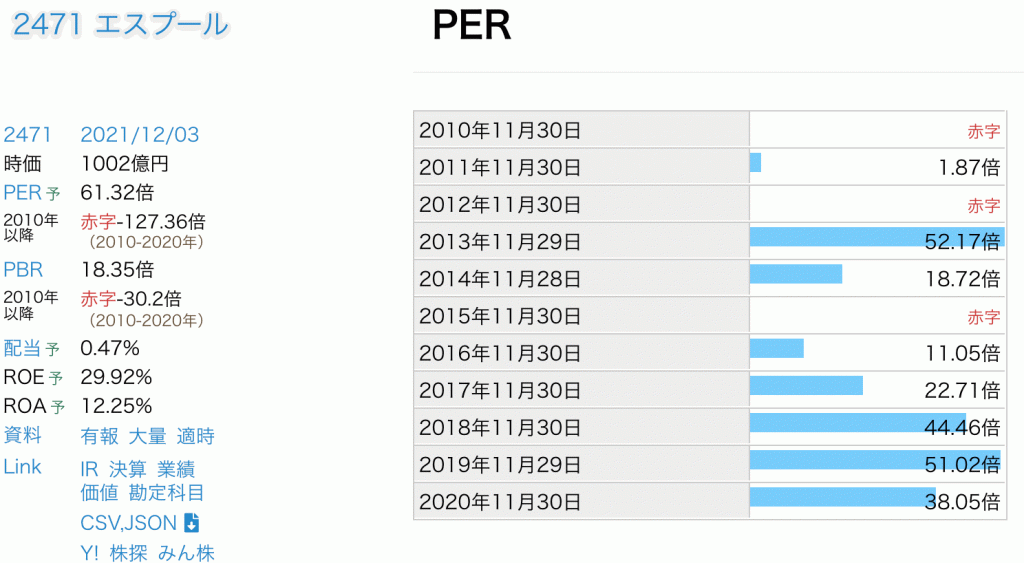Screen dimensions: 1024x563
Task: Open the 2471 エスプール title link
Action: pos(120,25)
